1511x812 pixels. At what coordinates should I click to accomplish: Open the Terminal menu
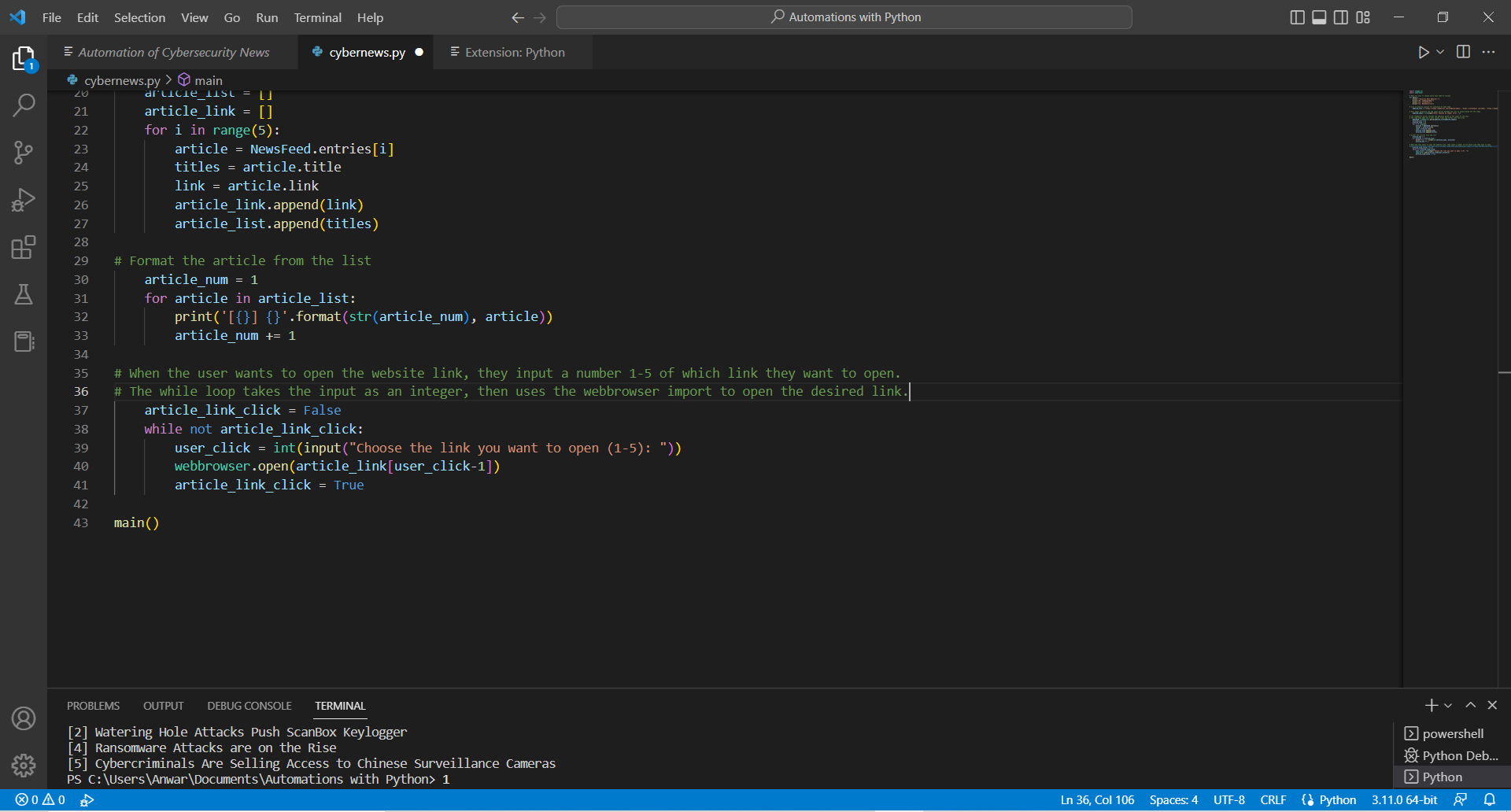click(318, 17)
